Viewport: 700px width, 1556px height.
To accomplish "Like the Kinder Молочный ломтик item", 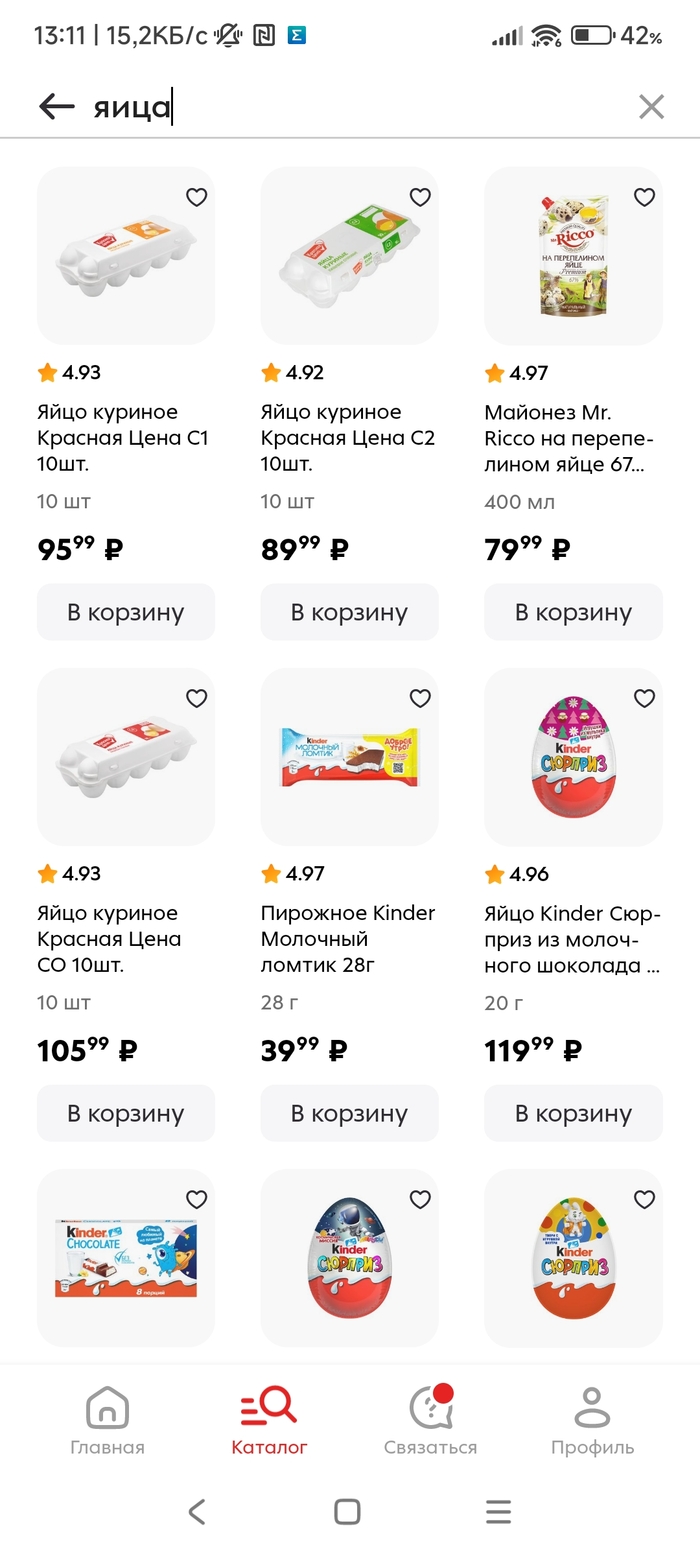I will (x=420, y=699).
